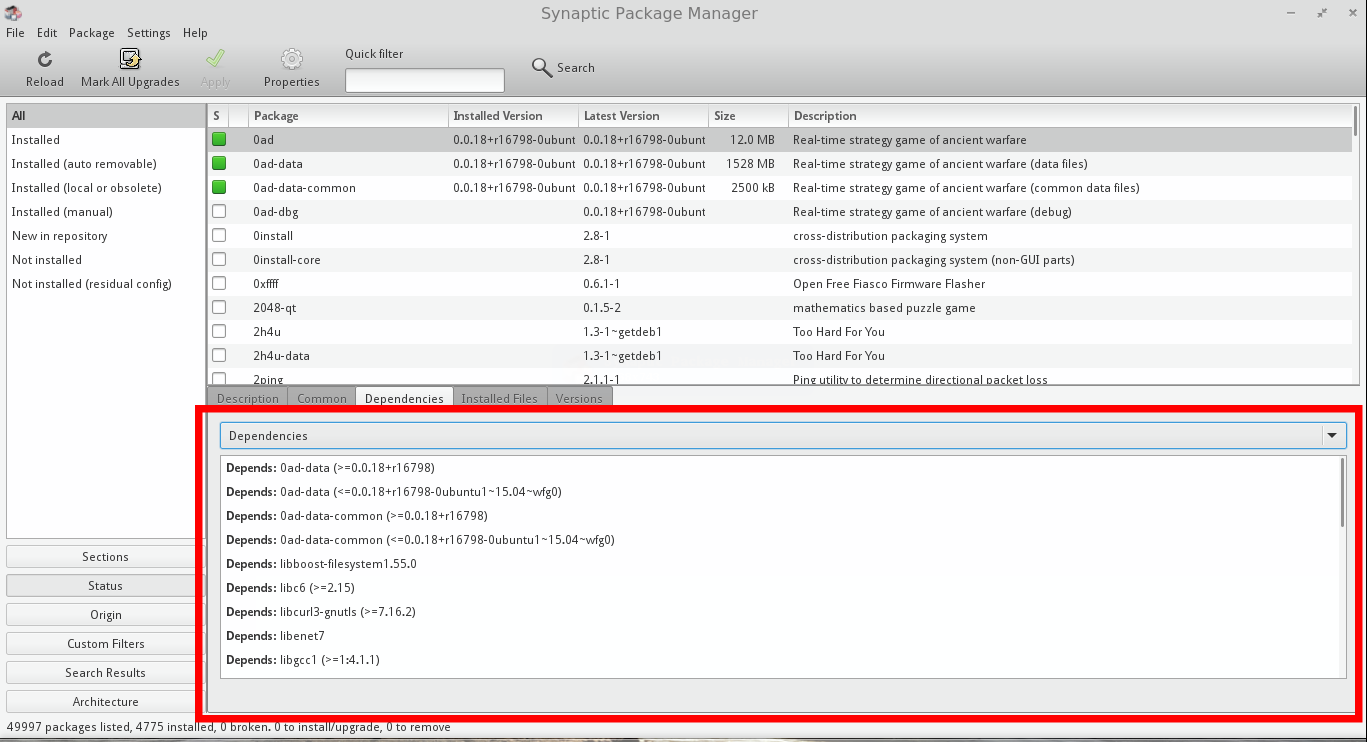Open the Edit menu
Screen dimensions: 1367x742
[47, 33]
